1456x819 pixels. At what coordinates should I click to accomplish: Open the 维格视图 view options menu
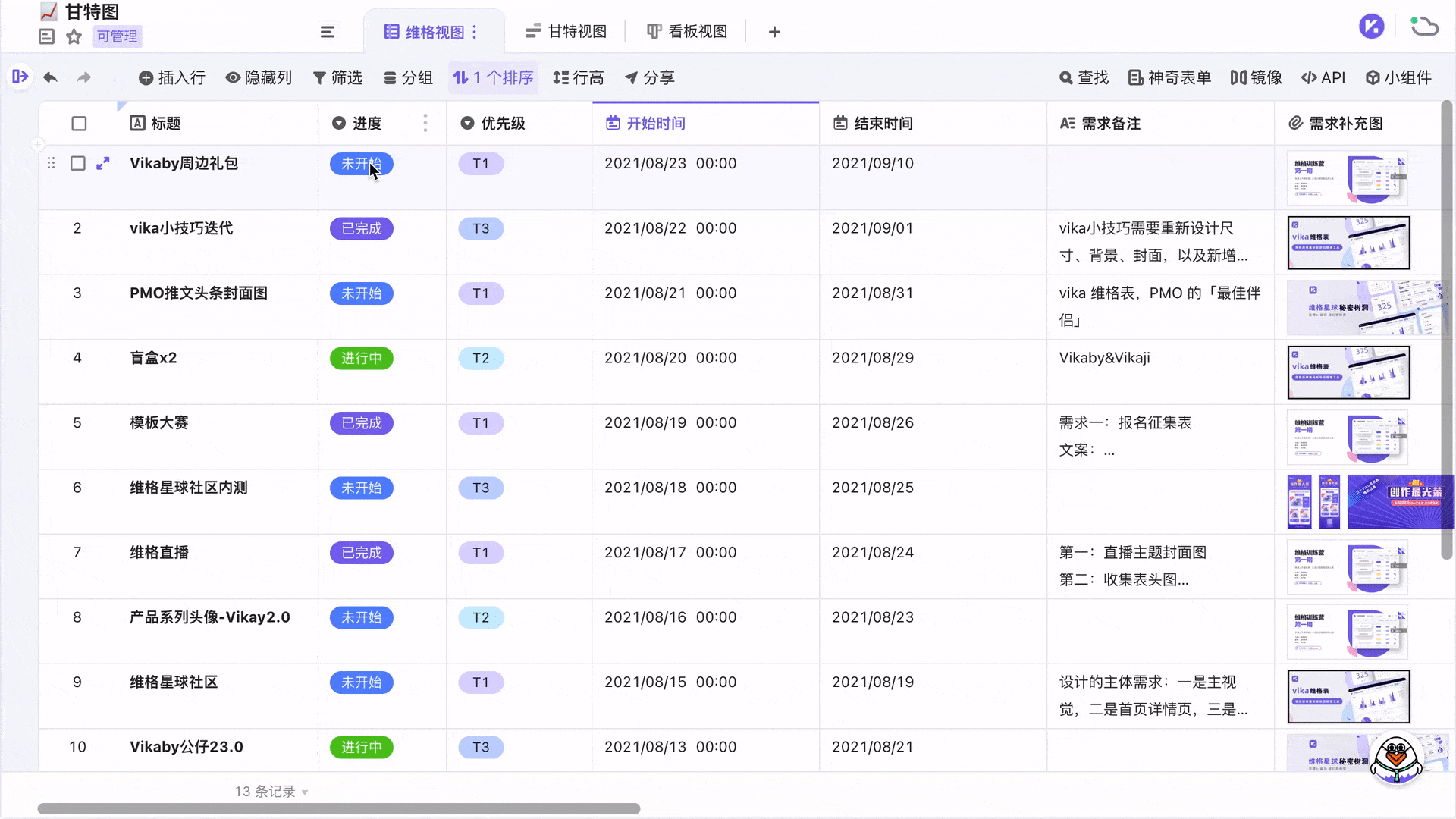pyautogui.click(x=476, y=31)
